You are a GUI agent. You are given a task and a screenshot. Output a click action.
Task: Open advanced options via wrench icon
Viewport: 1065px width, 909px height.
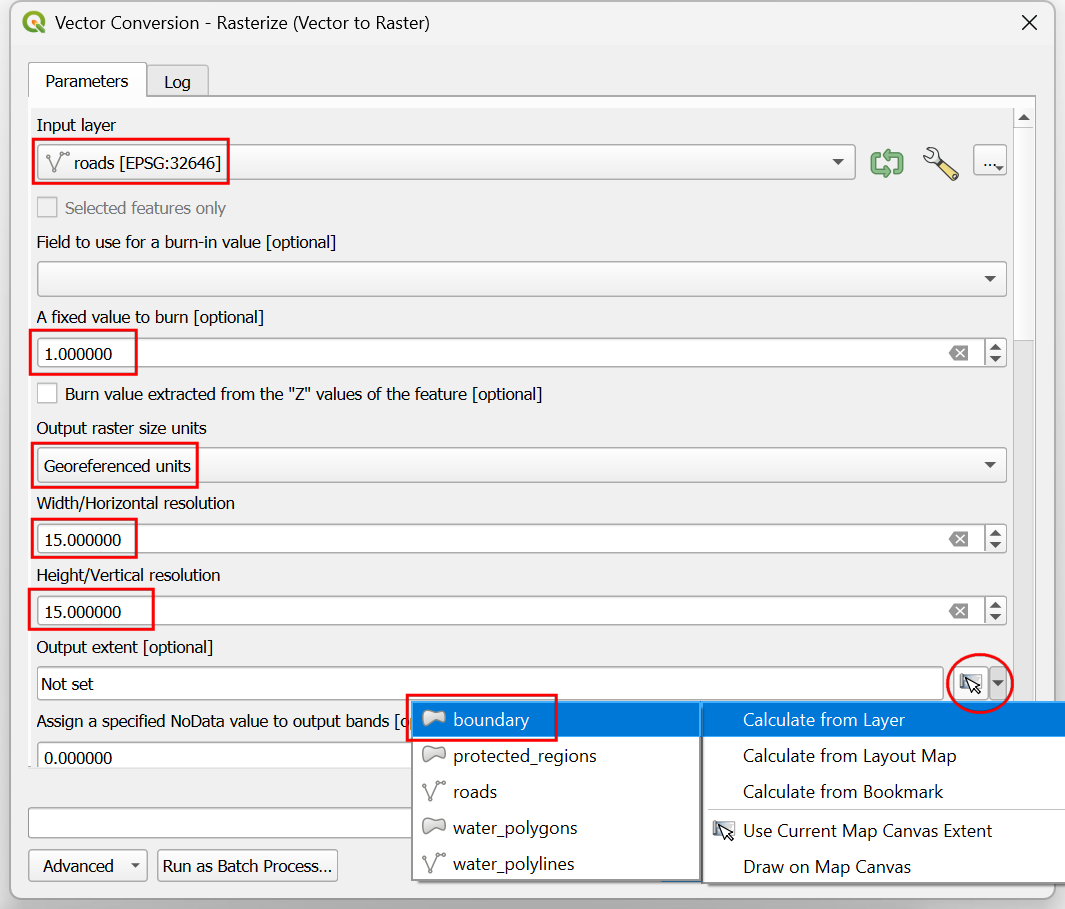point(940,162)
